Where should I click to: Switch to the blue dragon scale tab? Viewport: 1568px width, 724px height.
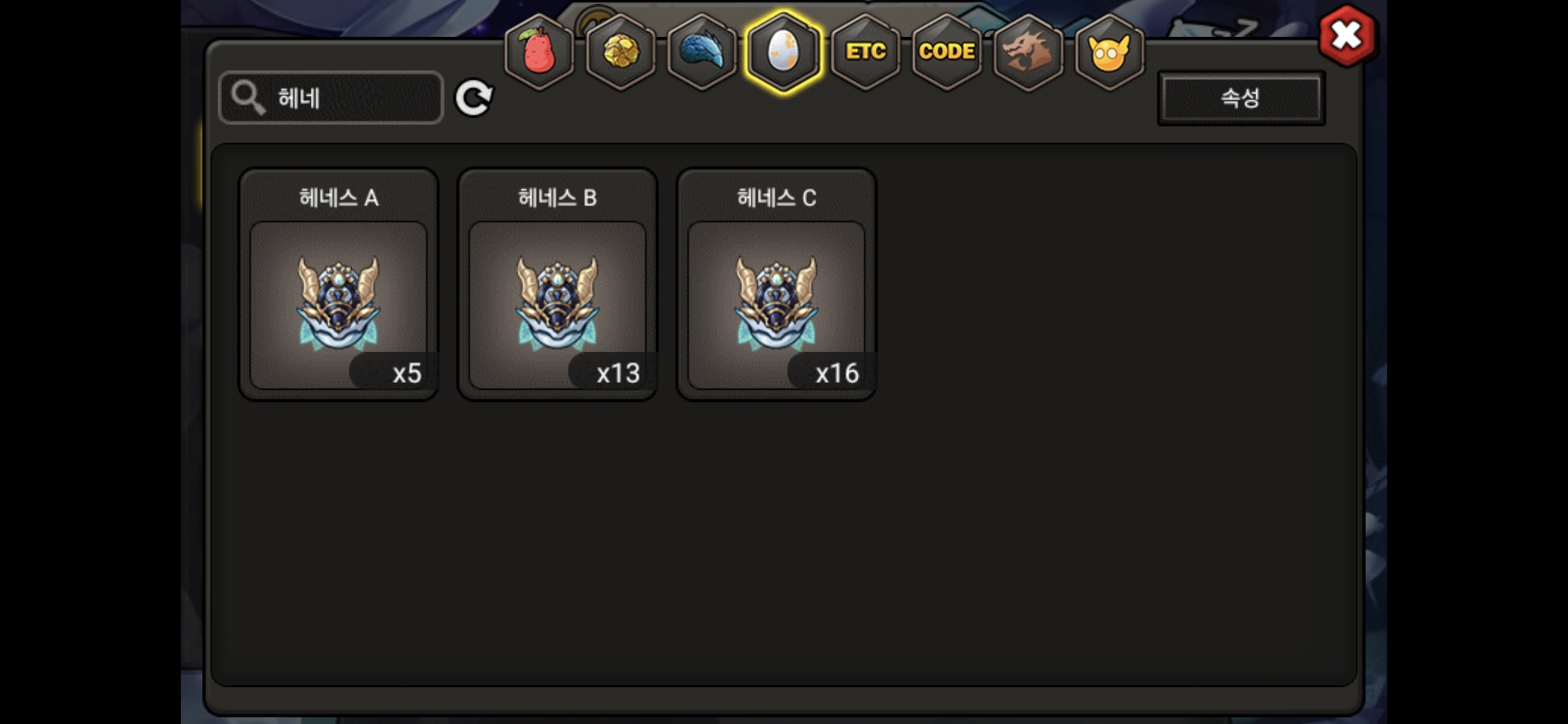[x=702, y=52]
